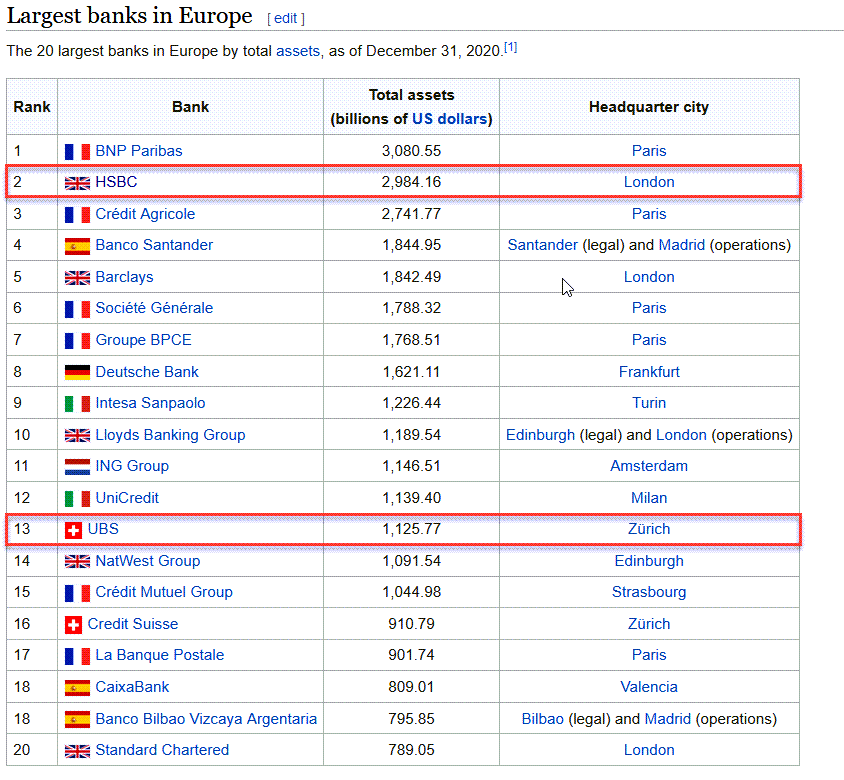
Task: Open the Crédit Agricole link
Action: pyautogui.click(x=145, y=214)
